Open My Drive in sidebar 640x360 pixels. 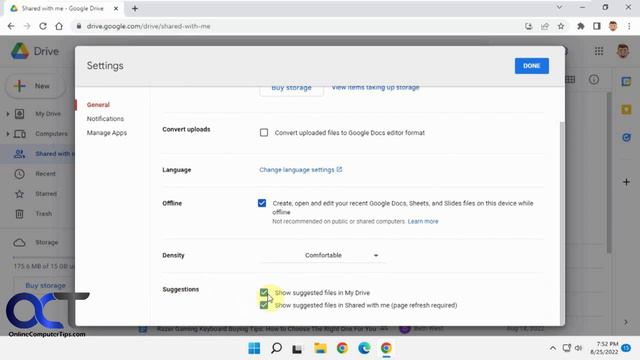pos(48,114)
